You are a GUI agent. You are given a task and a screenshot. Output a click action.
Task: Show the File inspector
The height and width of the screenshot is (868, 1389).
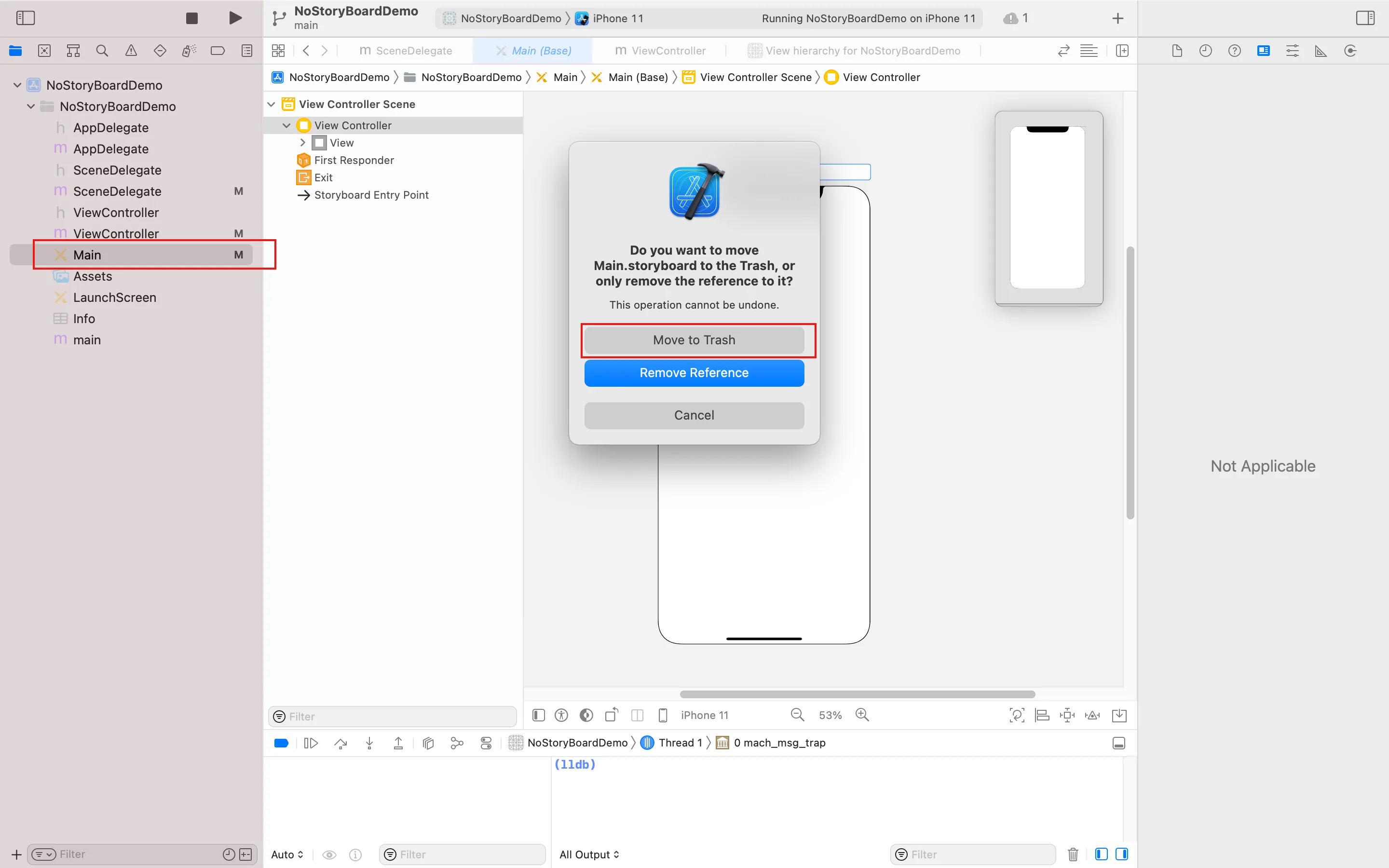tap(1177, 51)
